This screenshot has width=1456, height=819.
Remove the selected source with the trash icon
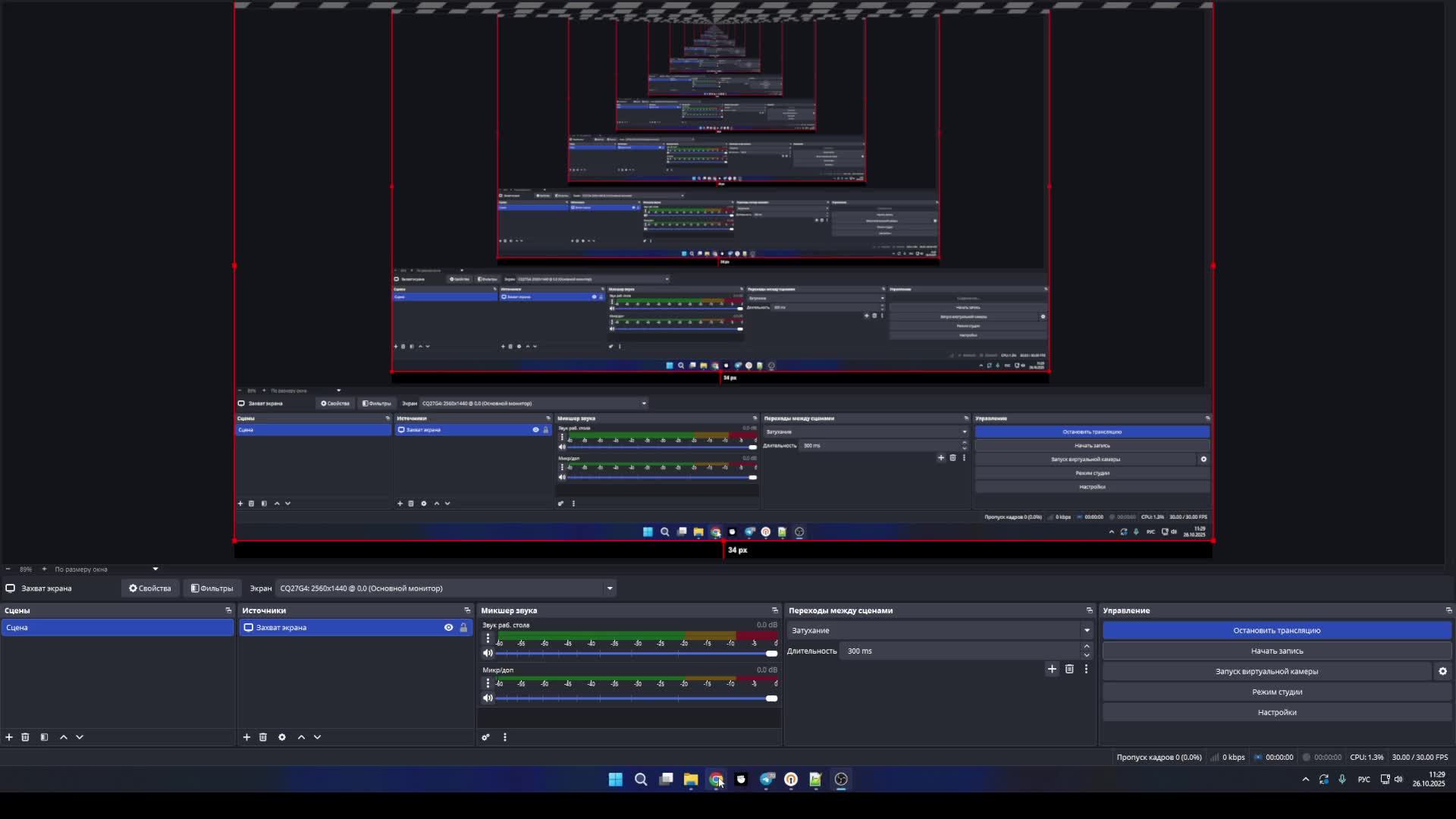click(263, 737)
